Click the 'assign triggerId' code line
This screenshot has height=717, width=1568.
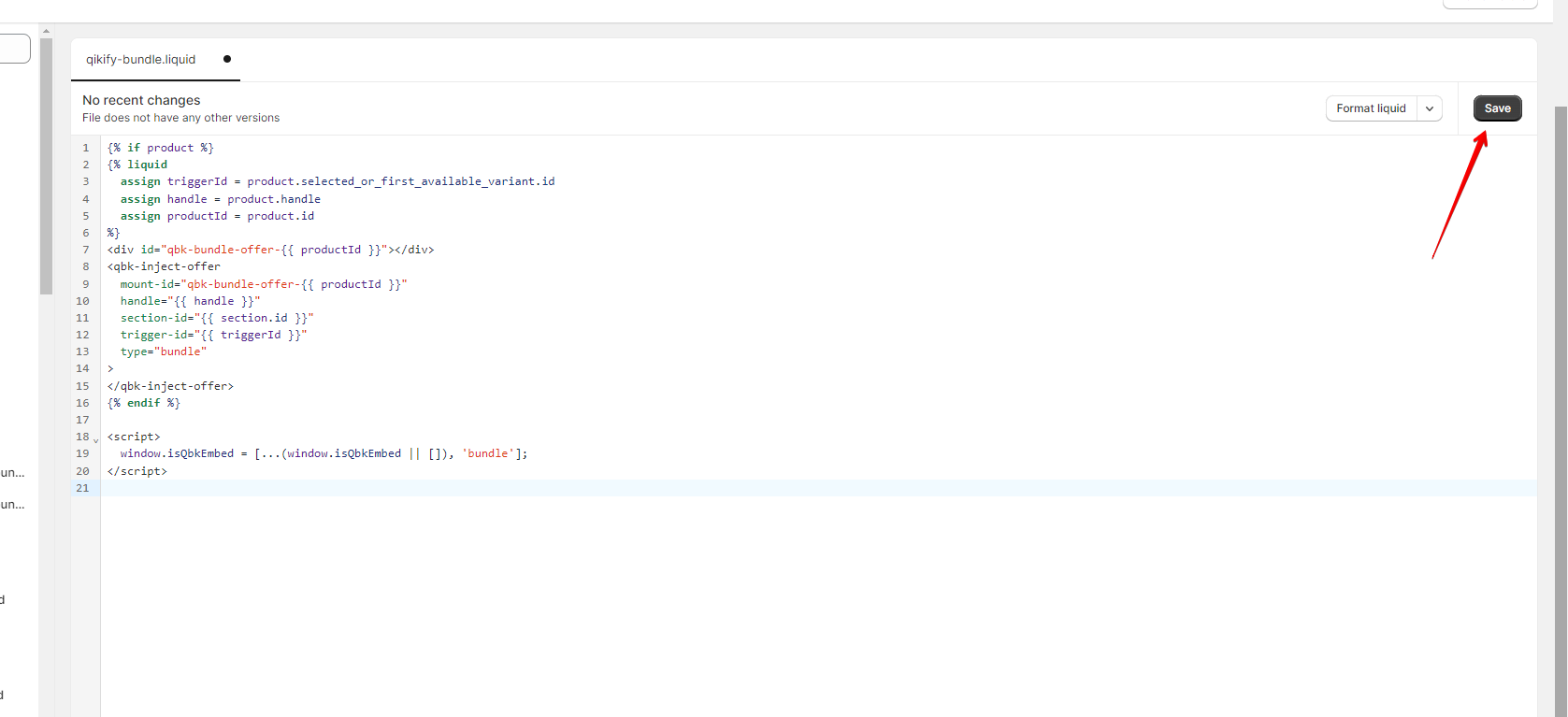338,181
